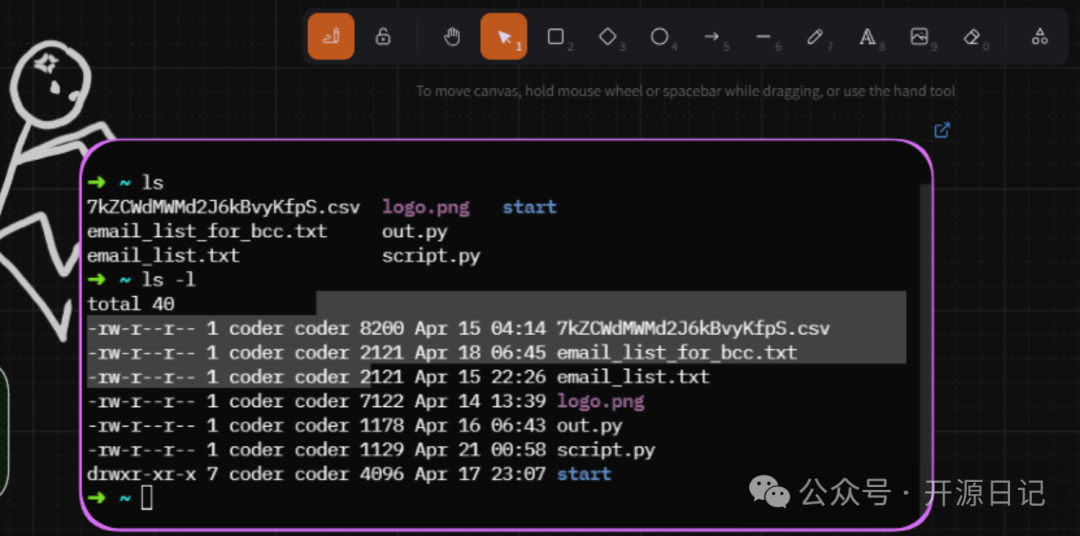This screenshot has width=1080, height=536.
Task: Pick the Diamond shape tool
Action: point(608,37)
